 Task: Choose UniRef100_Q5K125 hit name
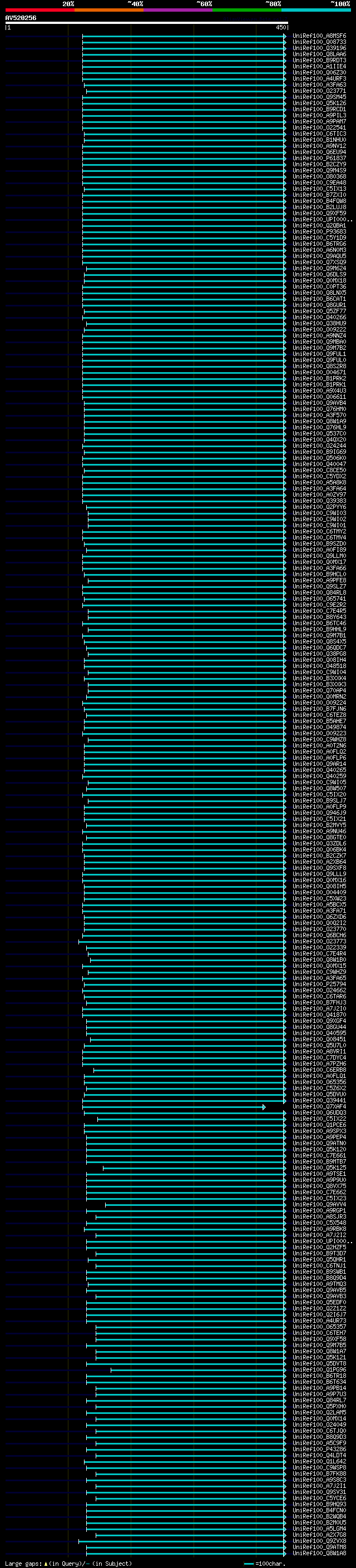pos(319,1168)
